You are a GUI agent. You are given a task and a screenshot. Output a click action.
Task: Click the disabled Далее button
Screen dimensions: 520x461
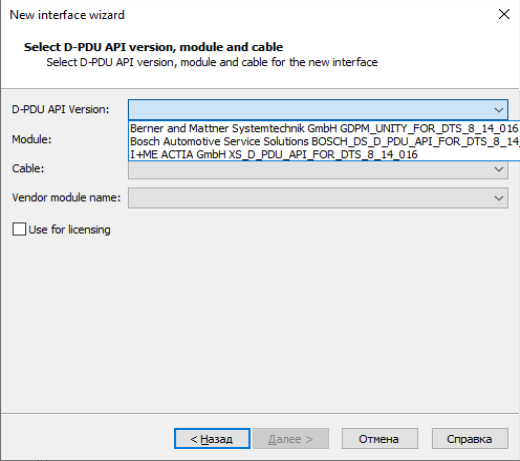tap(291, 439)
